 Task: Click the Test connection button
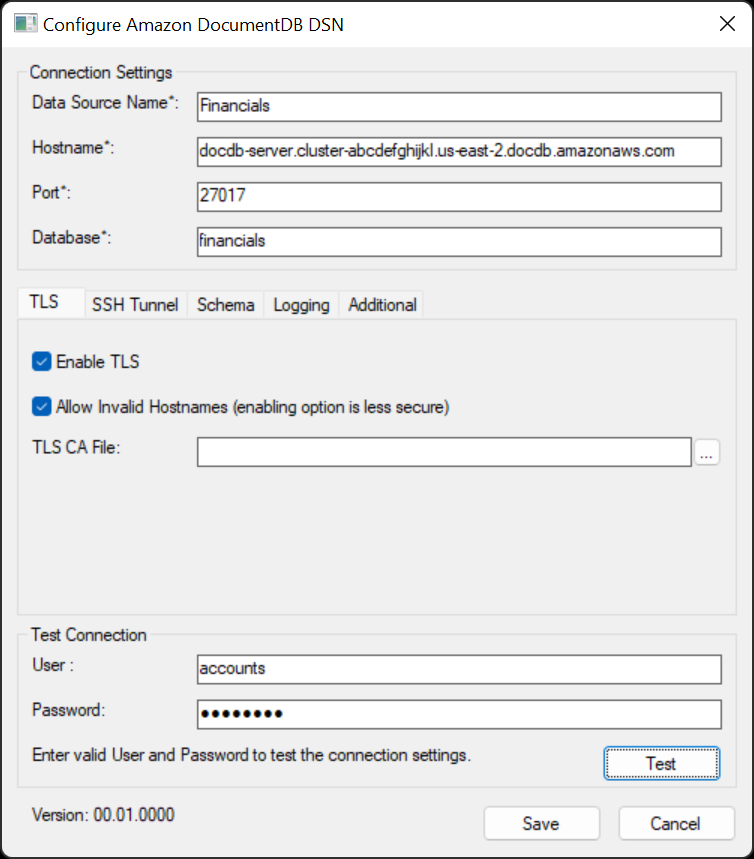661,763
